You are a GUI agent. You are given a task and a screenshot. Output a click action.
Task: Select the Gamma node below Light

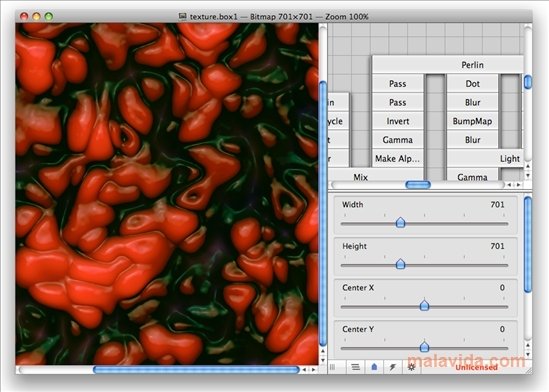point(472,175)
